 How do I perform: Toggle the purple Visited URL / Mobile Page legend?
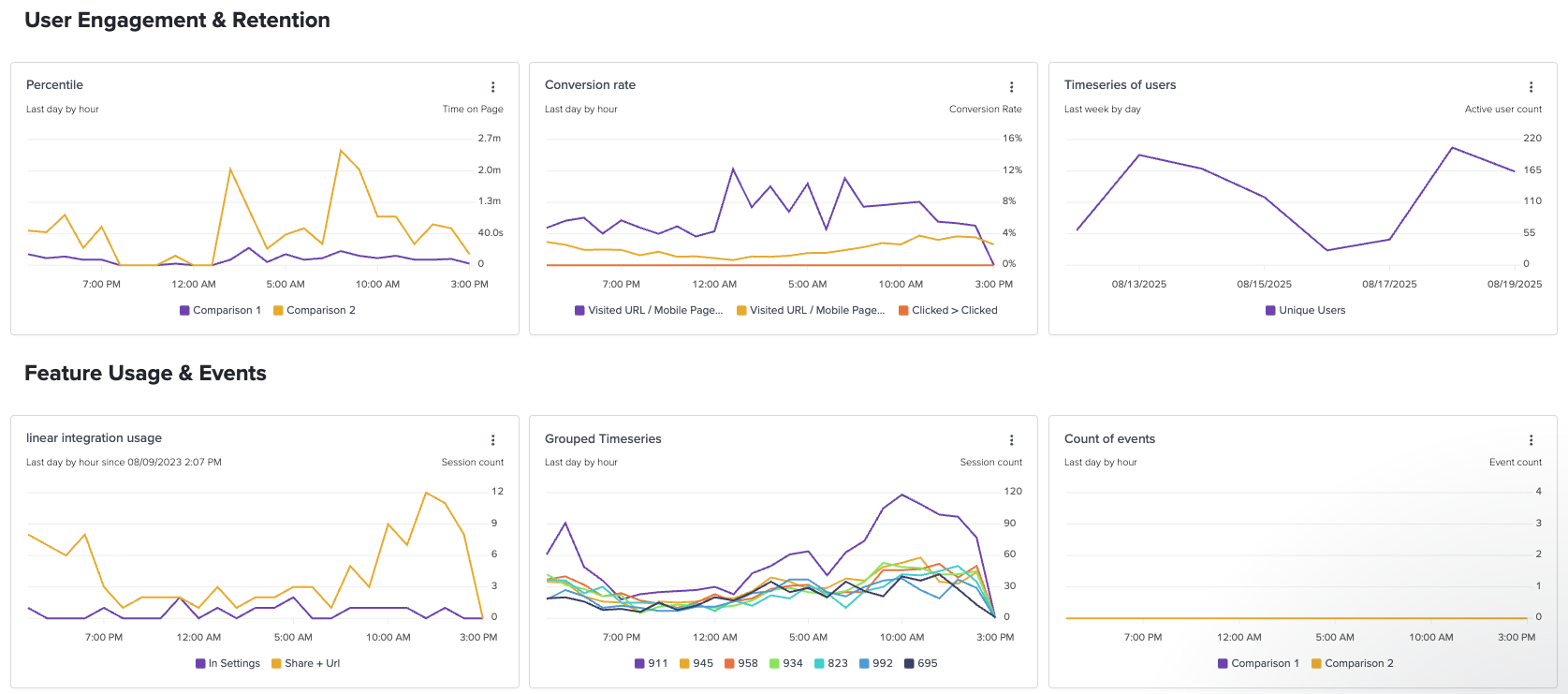click(649, 310)
